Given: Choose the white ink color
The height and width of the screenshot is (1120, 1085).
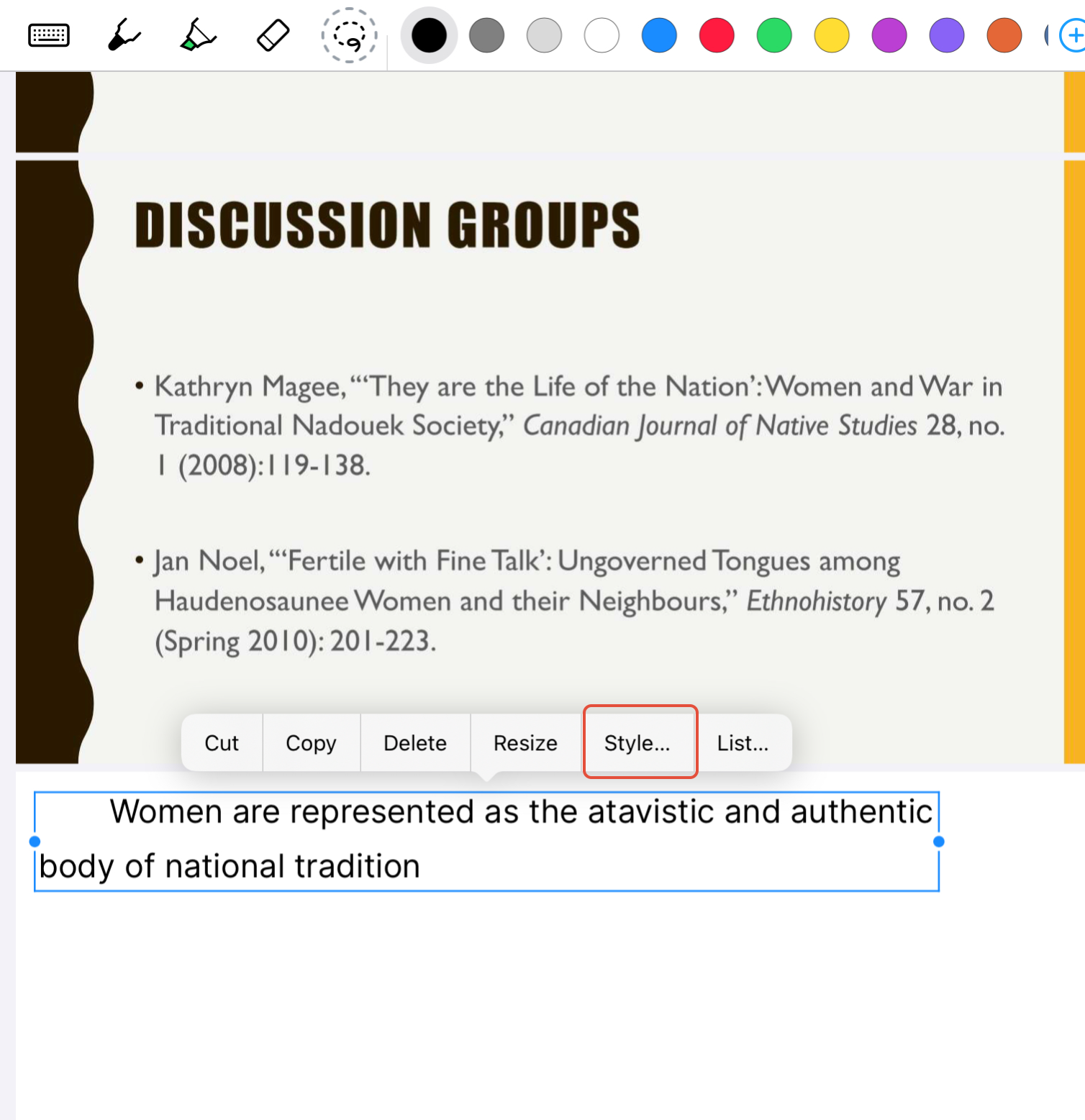Looking at the screenshot, I should (x=601, y=35).
